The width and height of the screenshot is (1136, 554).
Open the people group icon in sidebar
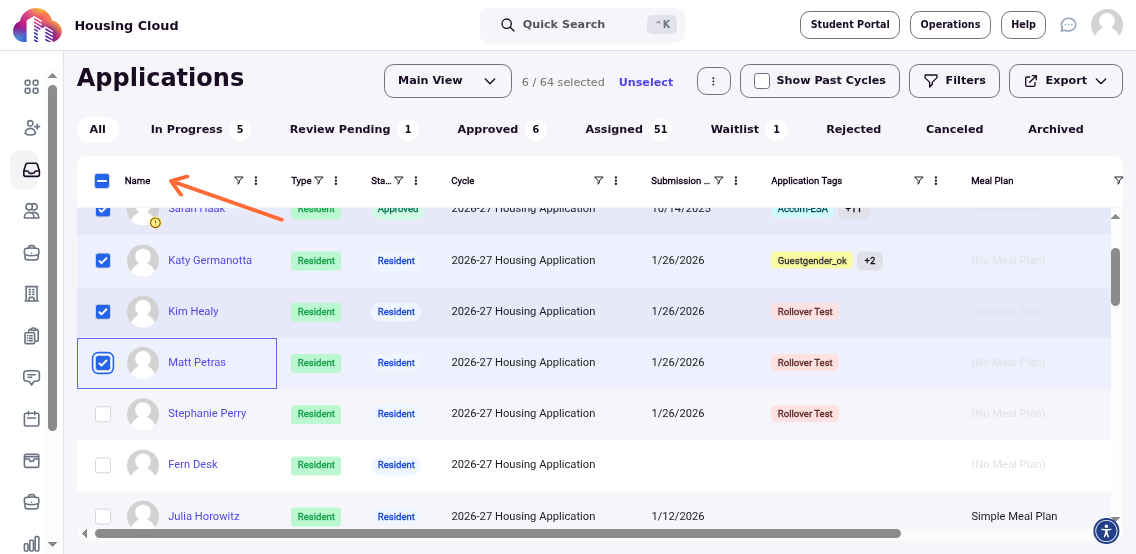pyautogui.click(x=31, y=211)
